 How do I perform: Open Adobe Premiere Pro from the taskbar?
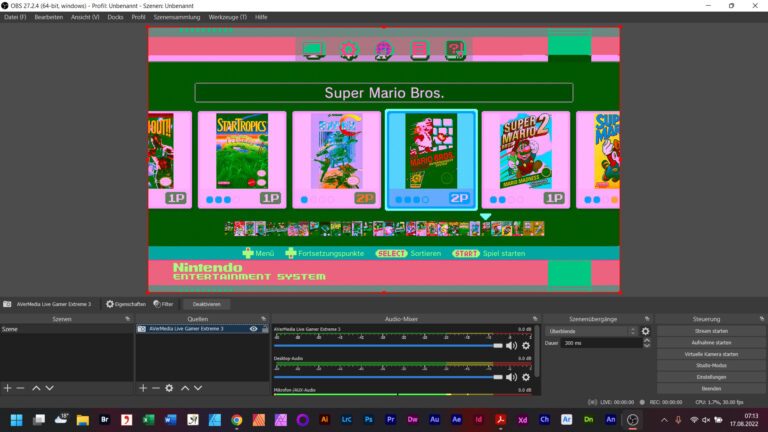[390, 420]
